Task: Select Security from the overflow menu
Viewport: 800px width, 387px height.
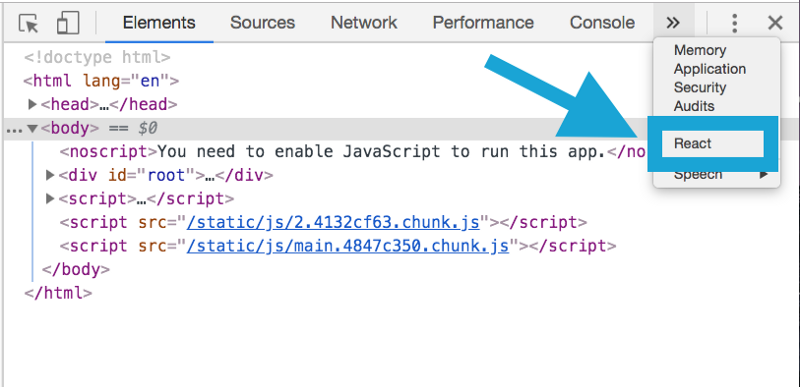Action: [x=699, y=88]
